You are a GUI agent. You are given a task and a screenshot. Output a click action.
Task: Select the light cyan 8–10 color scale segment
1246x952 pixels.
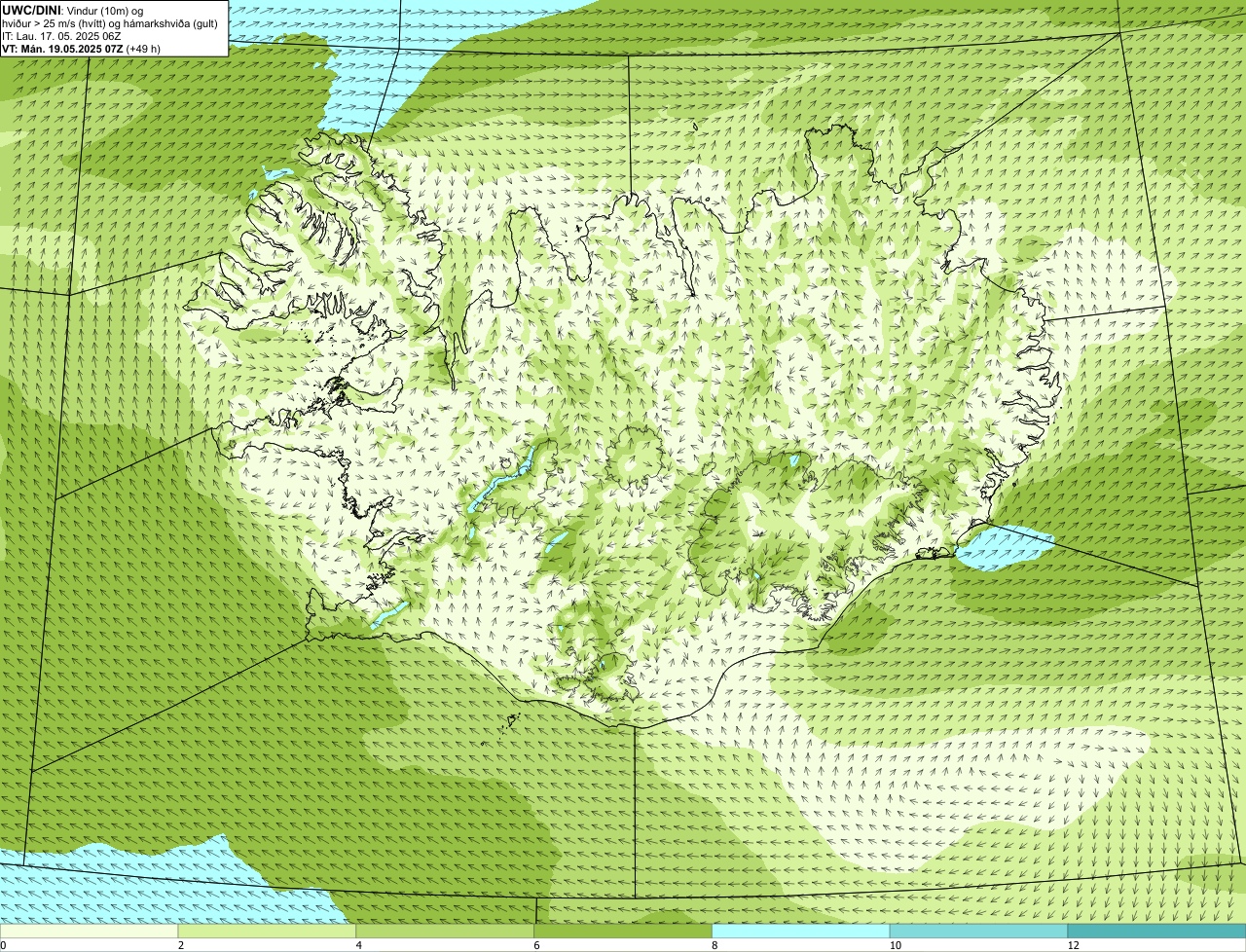pos(802,931)
